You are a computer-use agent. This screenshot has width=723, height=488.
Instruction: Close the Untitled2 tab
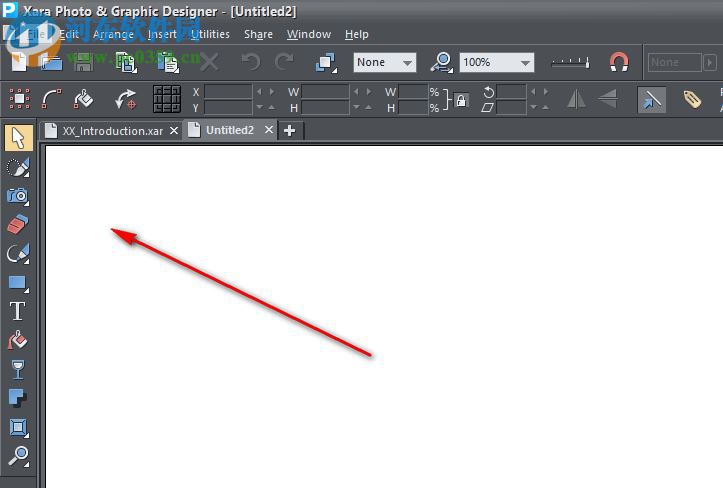[x=269, y=130]
